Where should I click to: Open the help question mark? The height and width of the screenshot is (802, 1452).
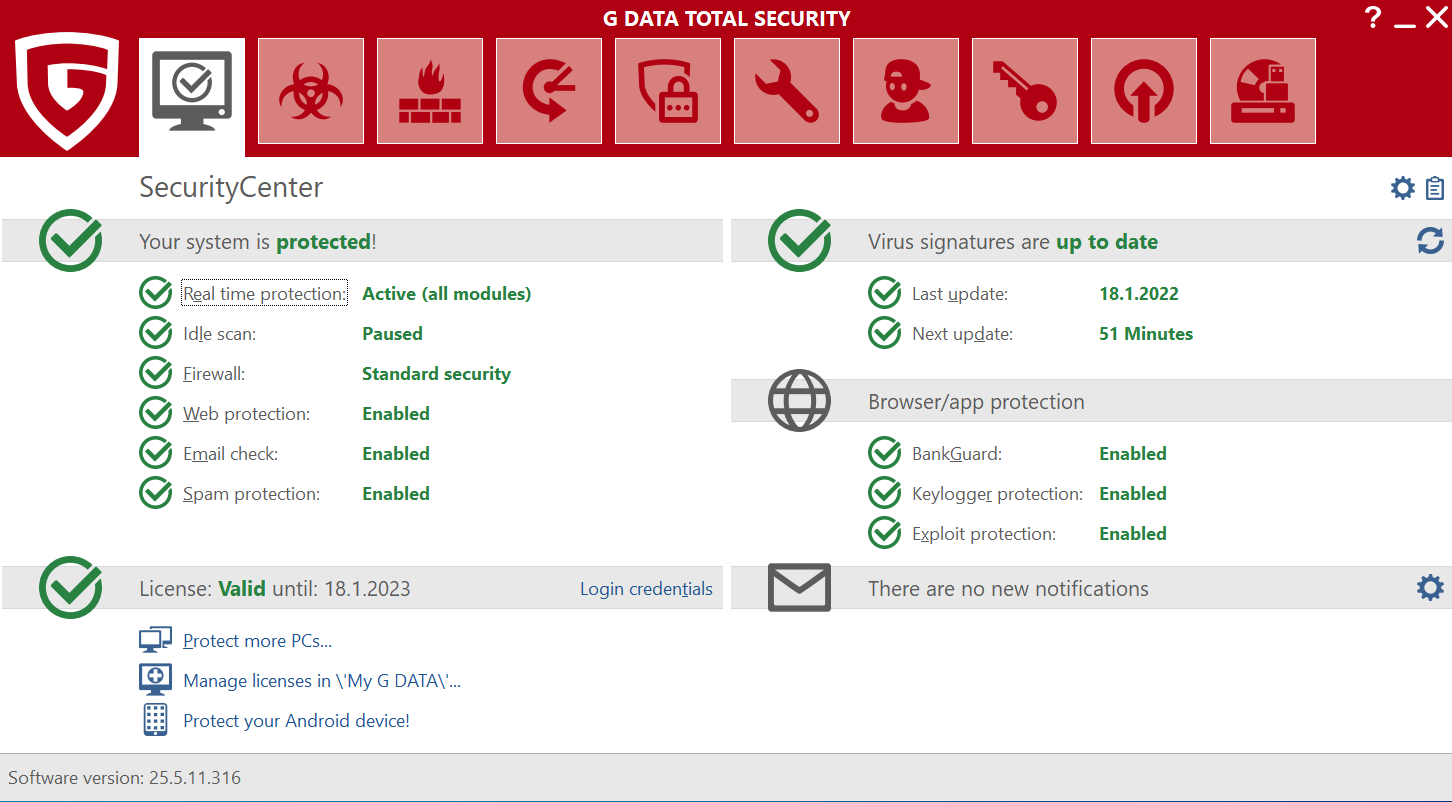pyautogui.click(x=1373, y=17)
